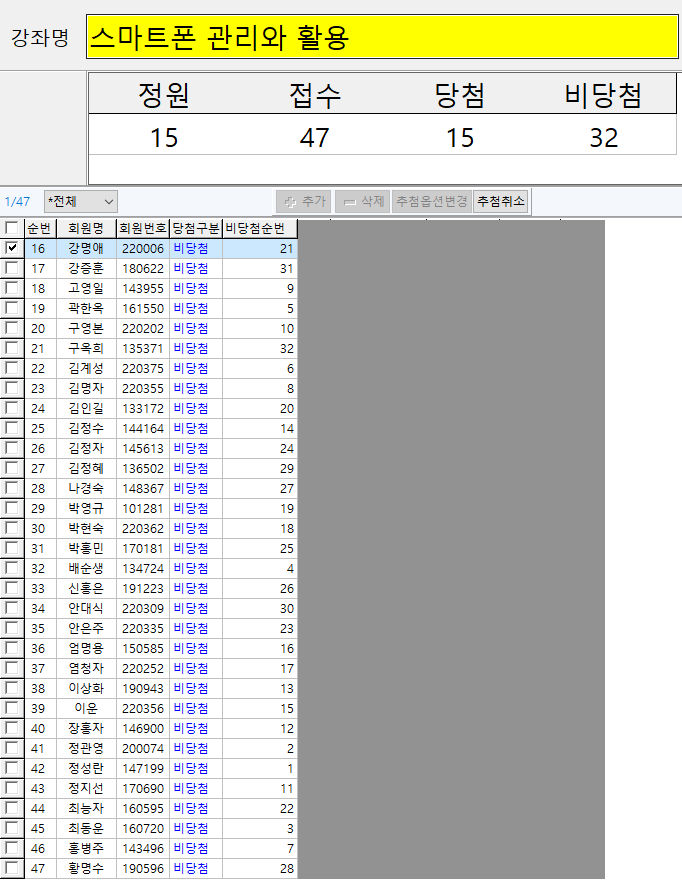Click the 비당첨순번 column header
Screen dimensions: 682x883
260,228
